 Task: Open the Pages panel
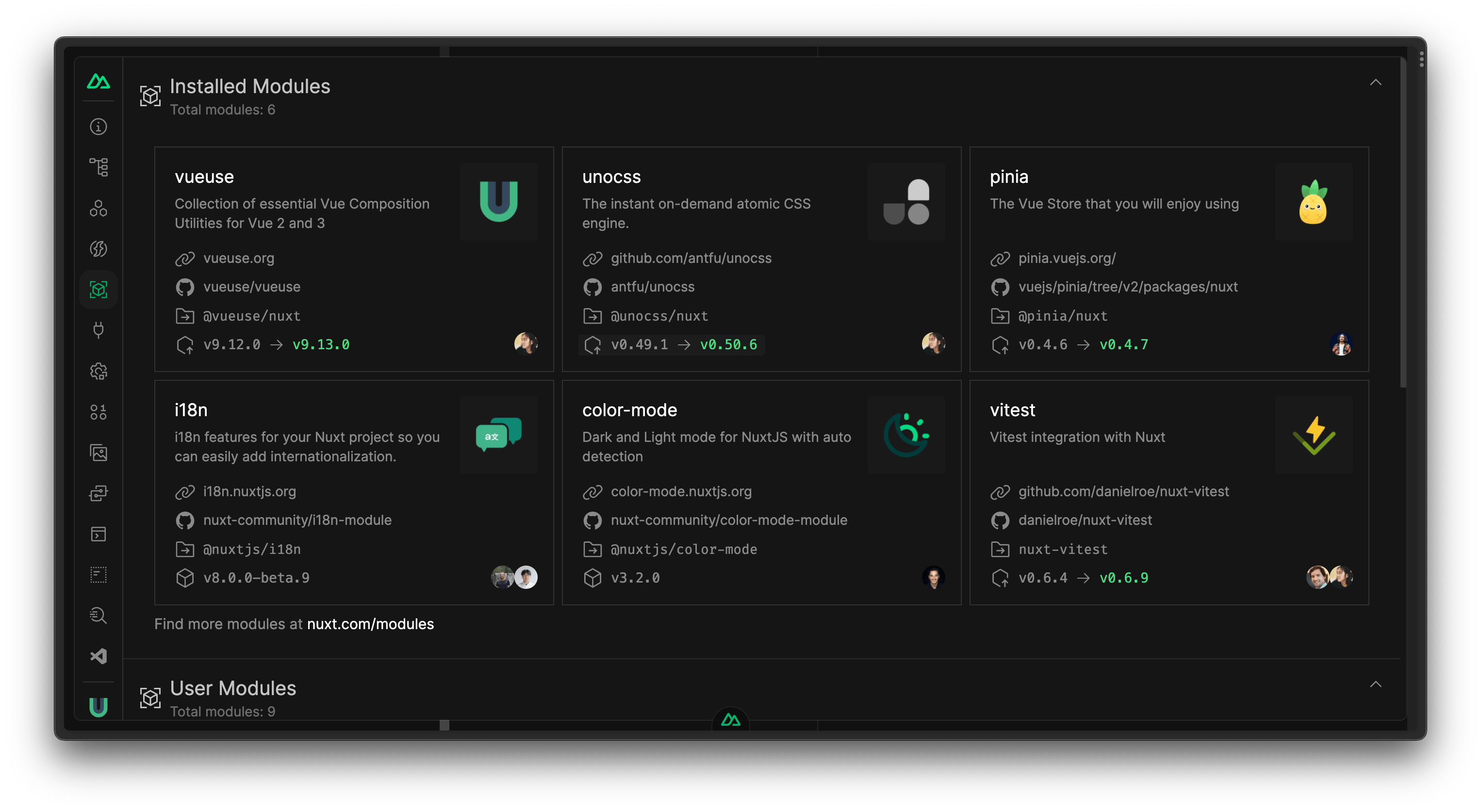(x=99, y=167)
